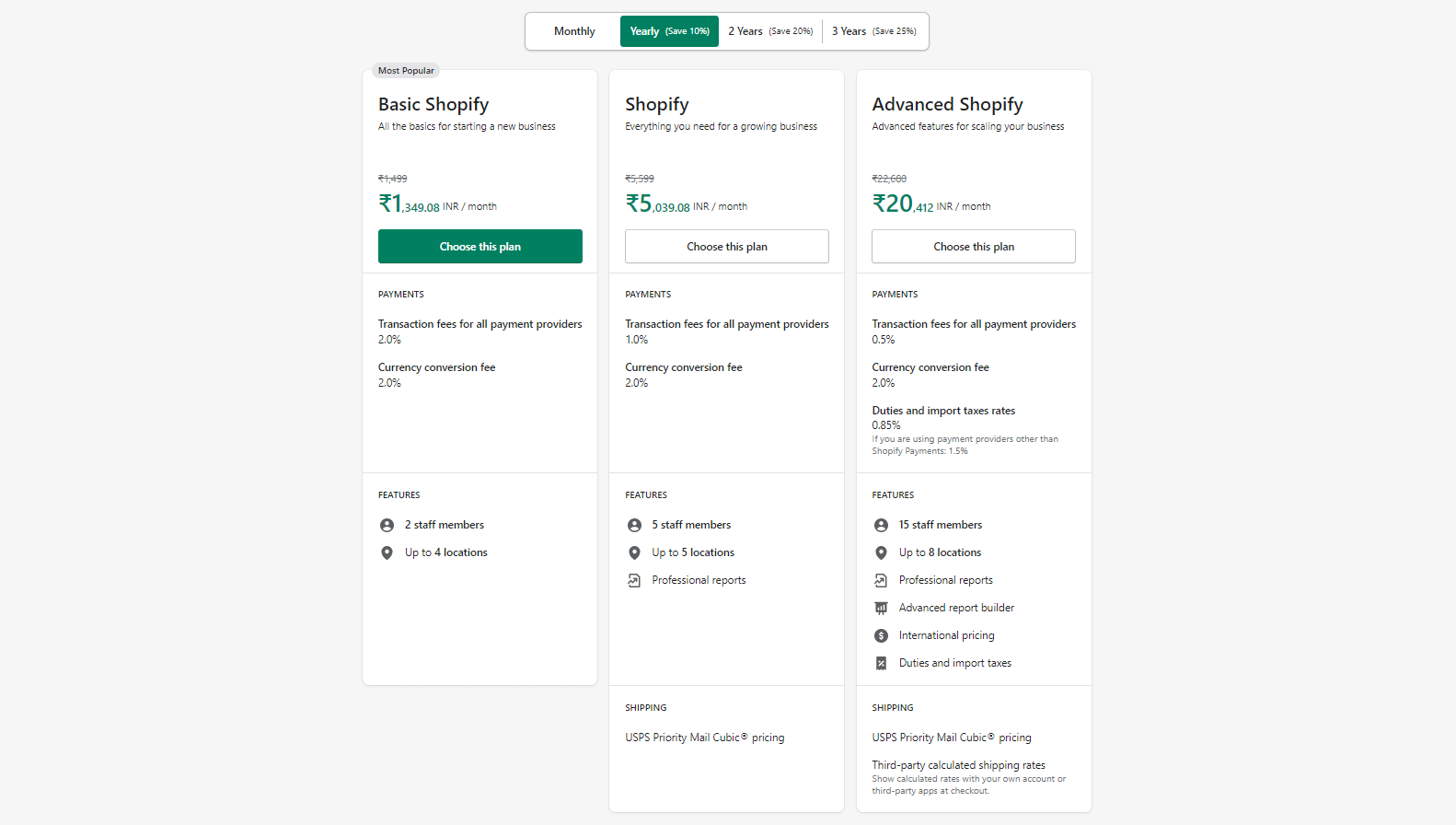Click Advanced report builder text

pyautogui.click(x=956, y=608)
